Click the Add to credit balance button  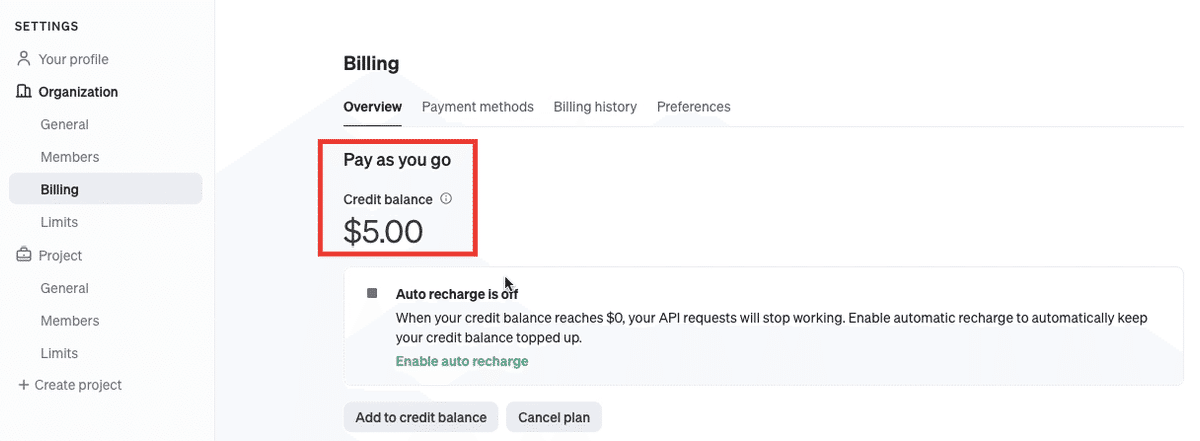(x=421, y=417)
